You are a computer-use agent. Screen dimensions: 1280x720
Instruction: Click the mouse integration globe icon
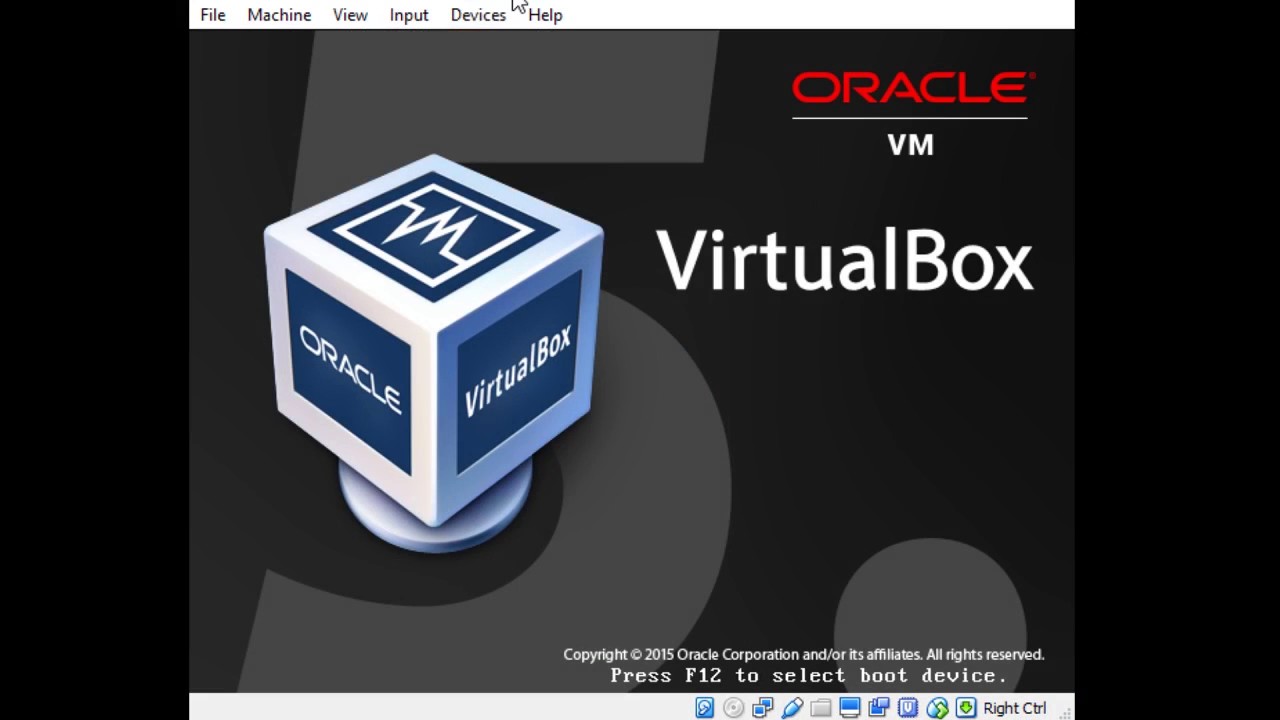tap(937, 708)
